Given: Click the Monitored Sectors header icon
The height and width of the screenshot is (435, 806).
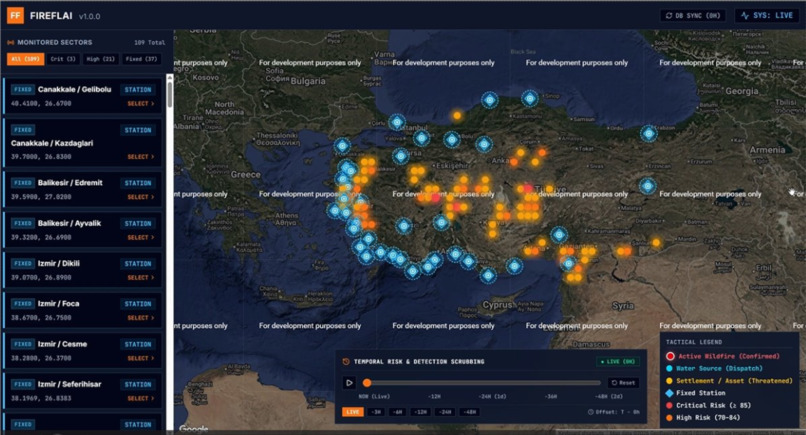Looking at the screenshot, I should coord(10,42).
